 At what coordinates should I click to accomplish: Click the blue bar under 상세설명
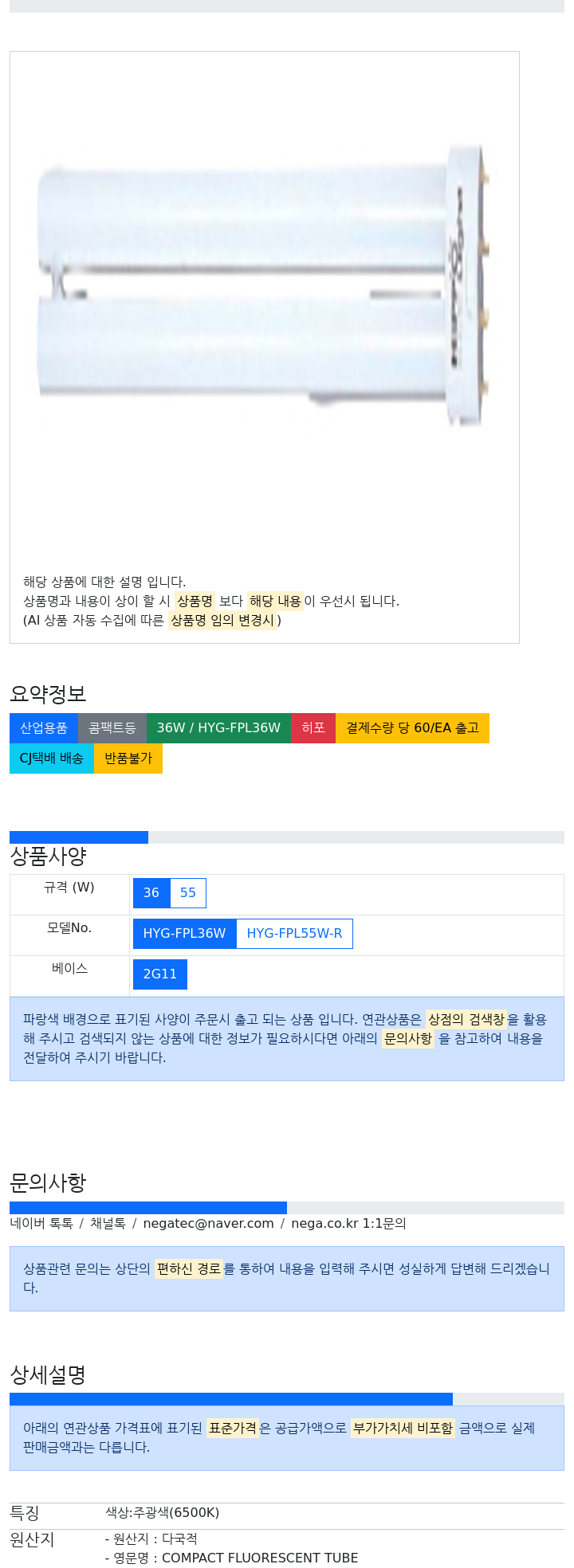point(231,1399)
